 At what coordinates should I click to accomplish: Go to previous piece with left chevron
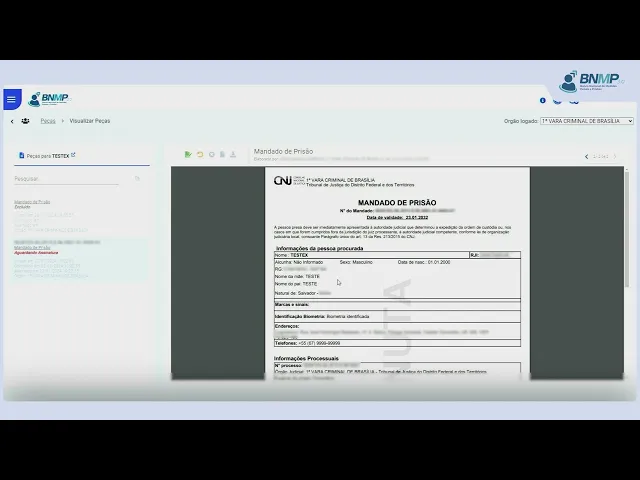tap(587, 156)
